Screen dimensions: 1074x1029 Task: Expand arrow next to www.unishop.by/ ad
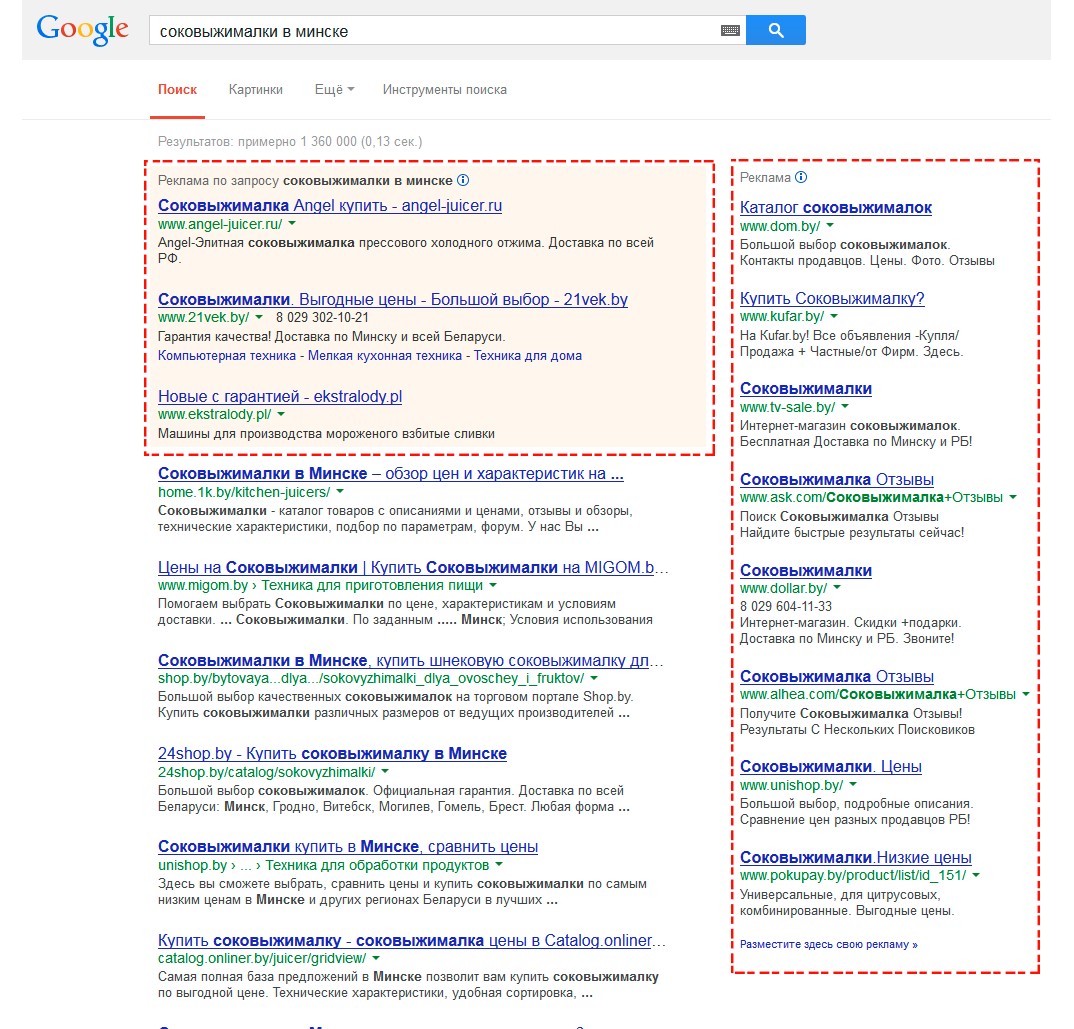click(853, 785)
